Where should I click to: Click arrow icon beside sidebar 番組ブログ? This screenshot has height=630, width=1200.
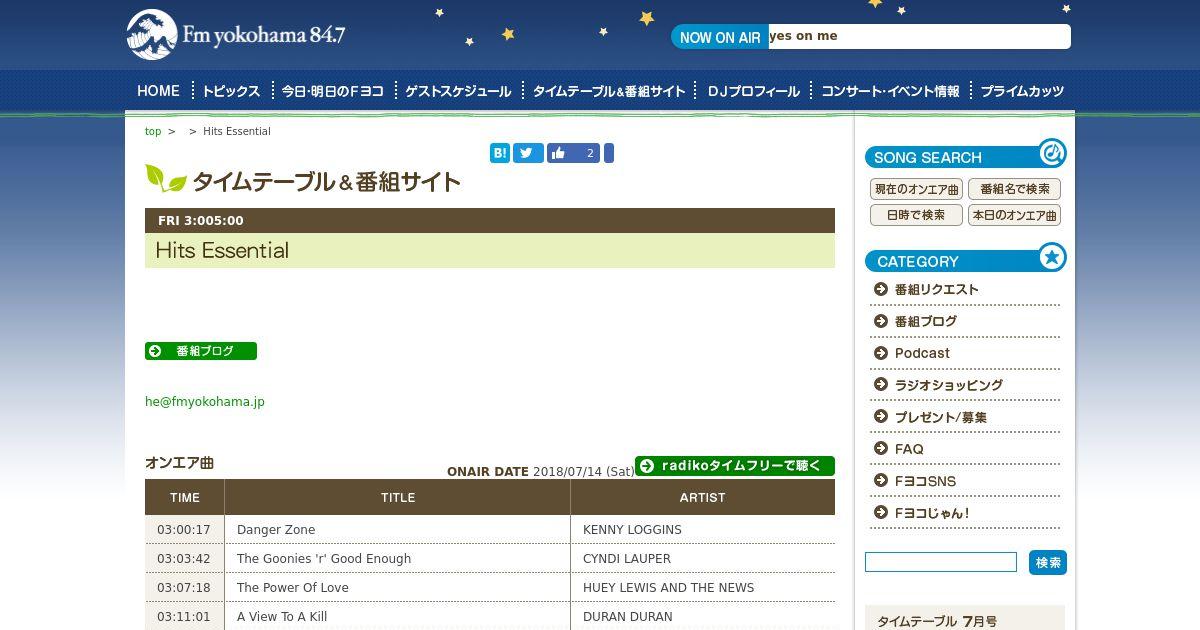881,321
